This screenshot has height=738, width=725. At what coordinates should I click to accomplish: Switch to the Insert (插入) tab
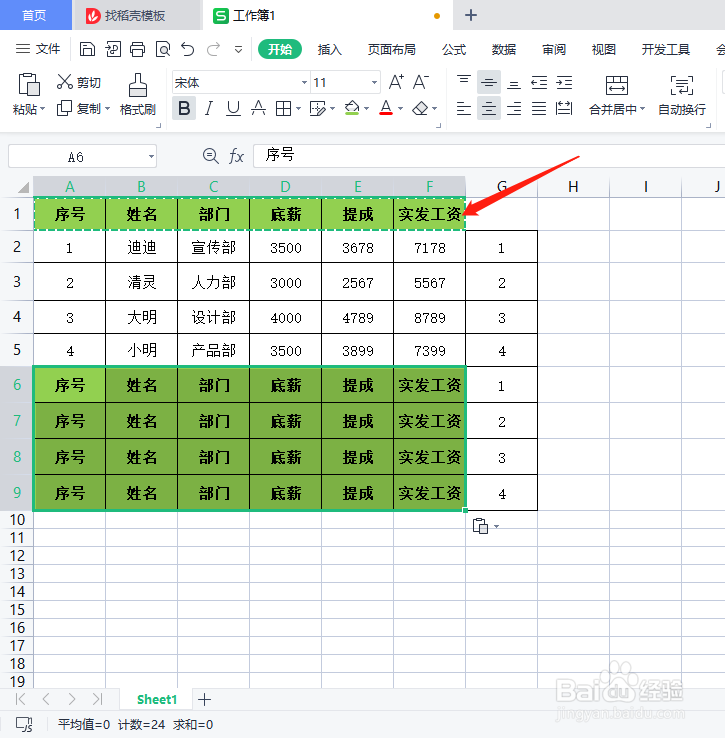click(330, 49)
